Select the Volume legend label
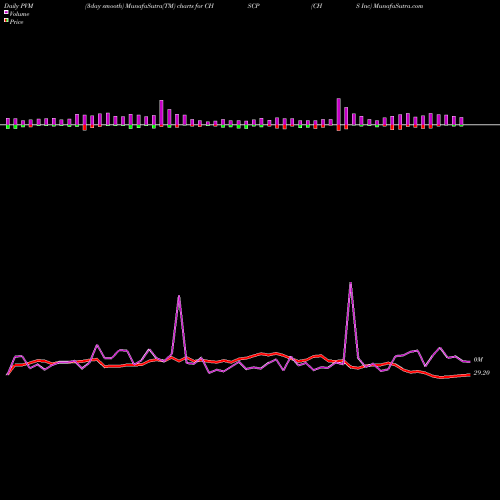Screen dimensions: 500x500 coord(19,14)
